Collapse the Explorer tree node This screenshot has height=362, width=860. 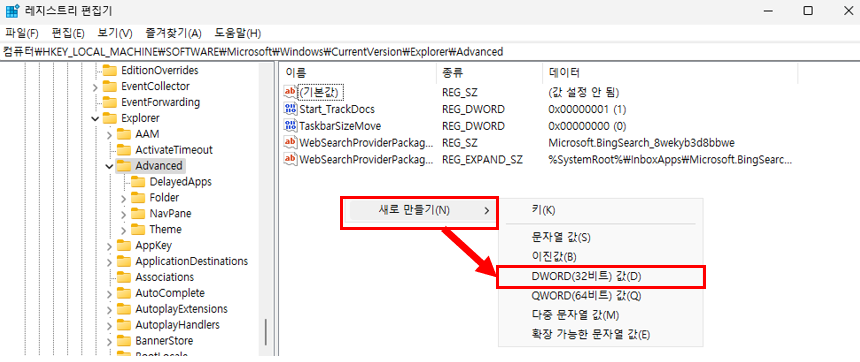tap(95, 118)
